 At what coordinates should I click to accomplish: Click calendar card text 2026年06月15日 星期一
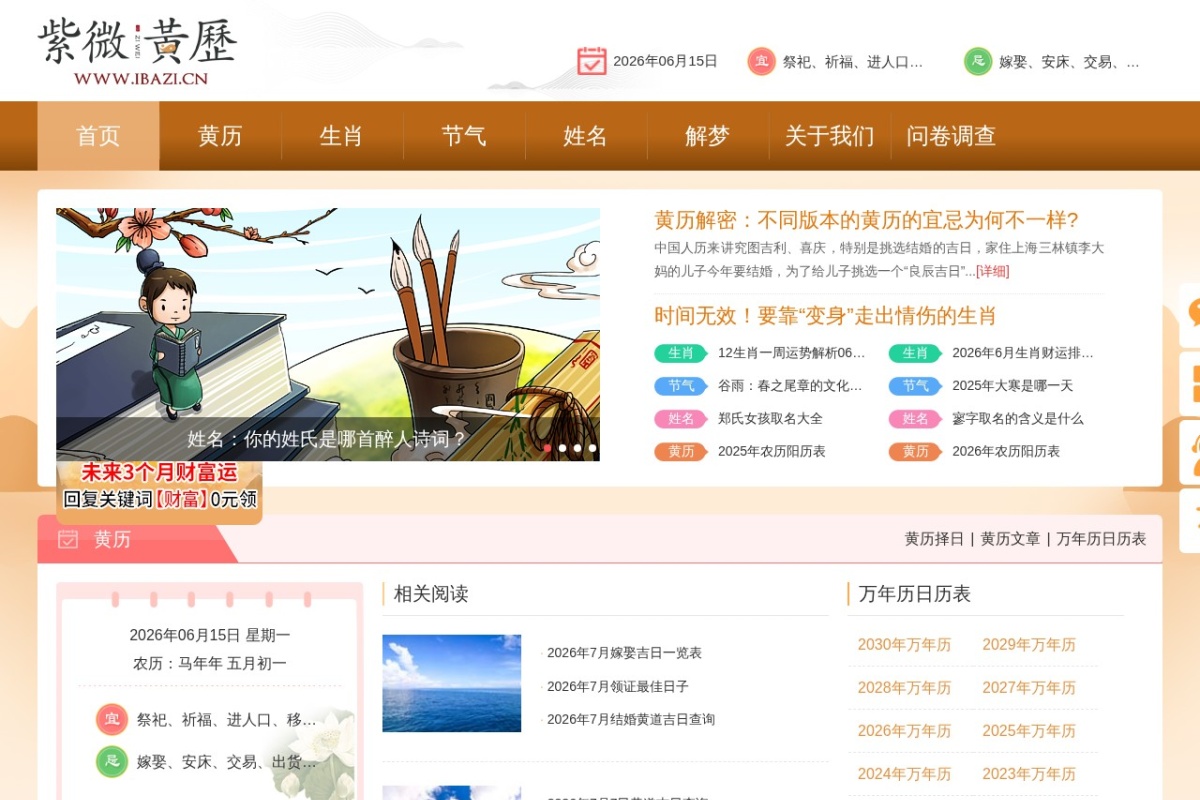tap(210, 635)
